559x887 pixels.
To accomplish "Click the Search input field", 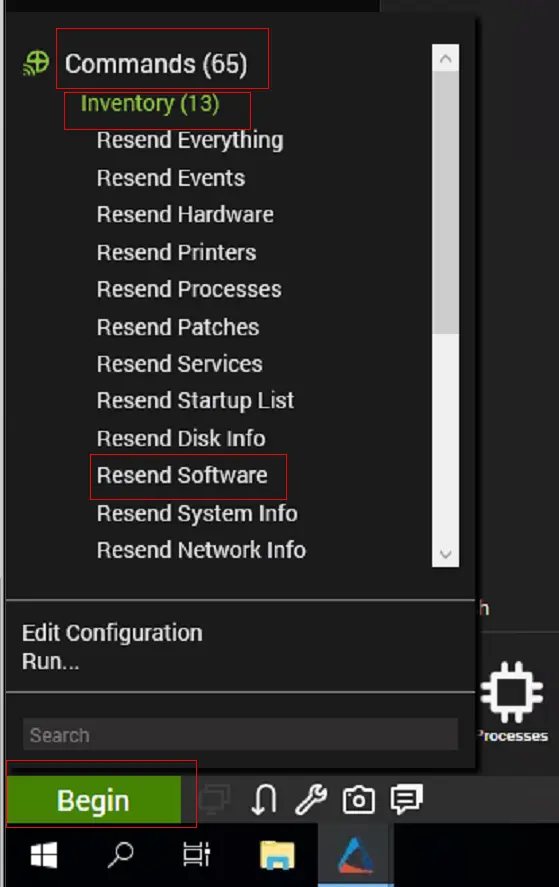I will tap(240, 734).
